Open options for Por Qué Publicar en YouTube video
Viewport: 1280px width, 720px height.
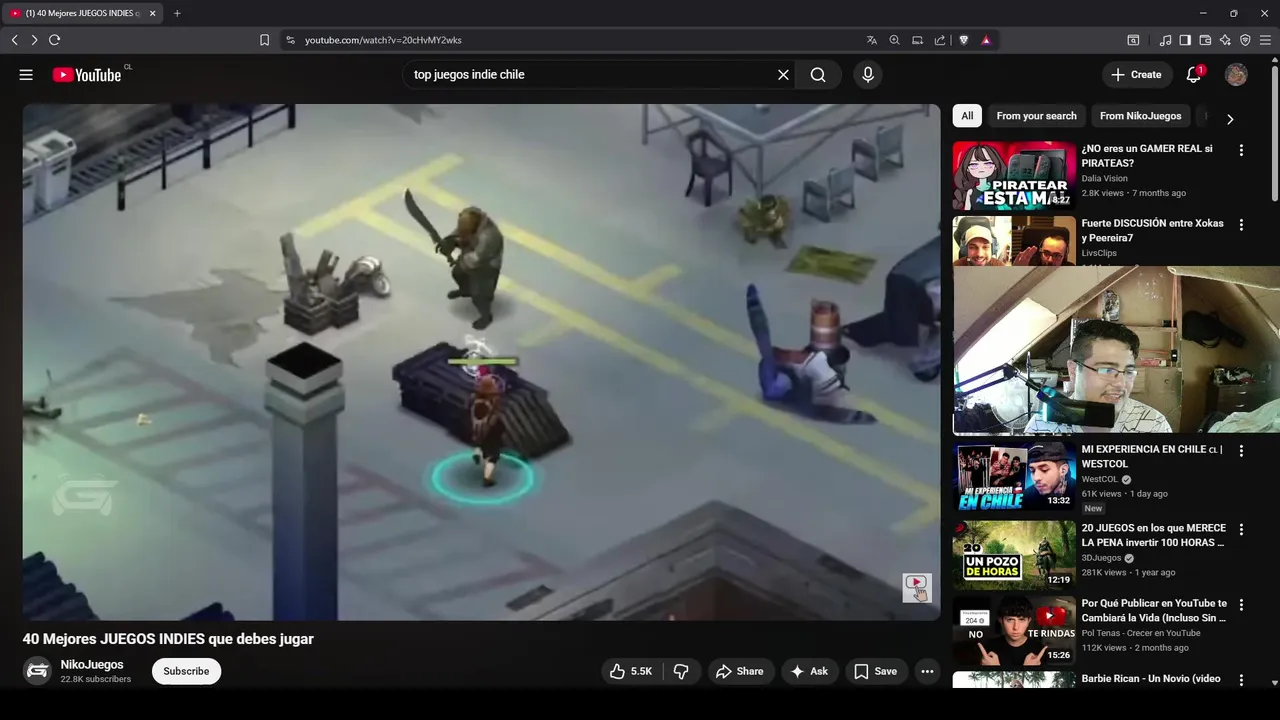coord(1241,605)
